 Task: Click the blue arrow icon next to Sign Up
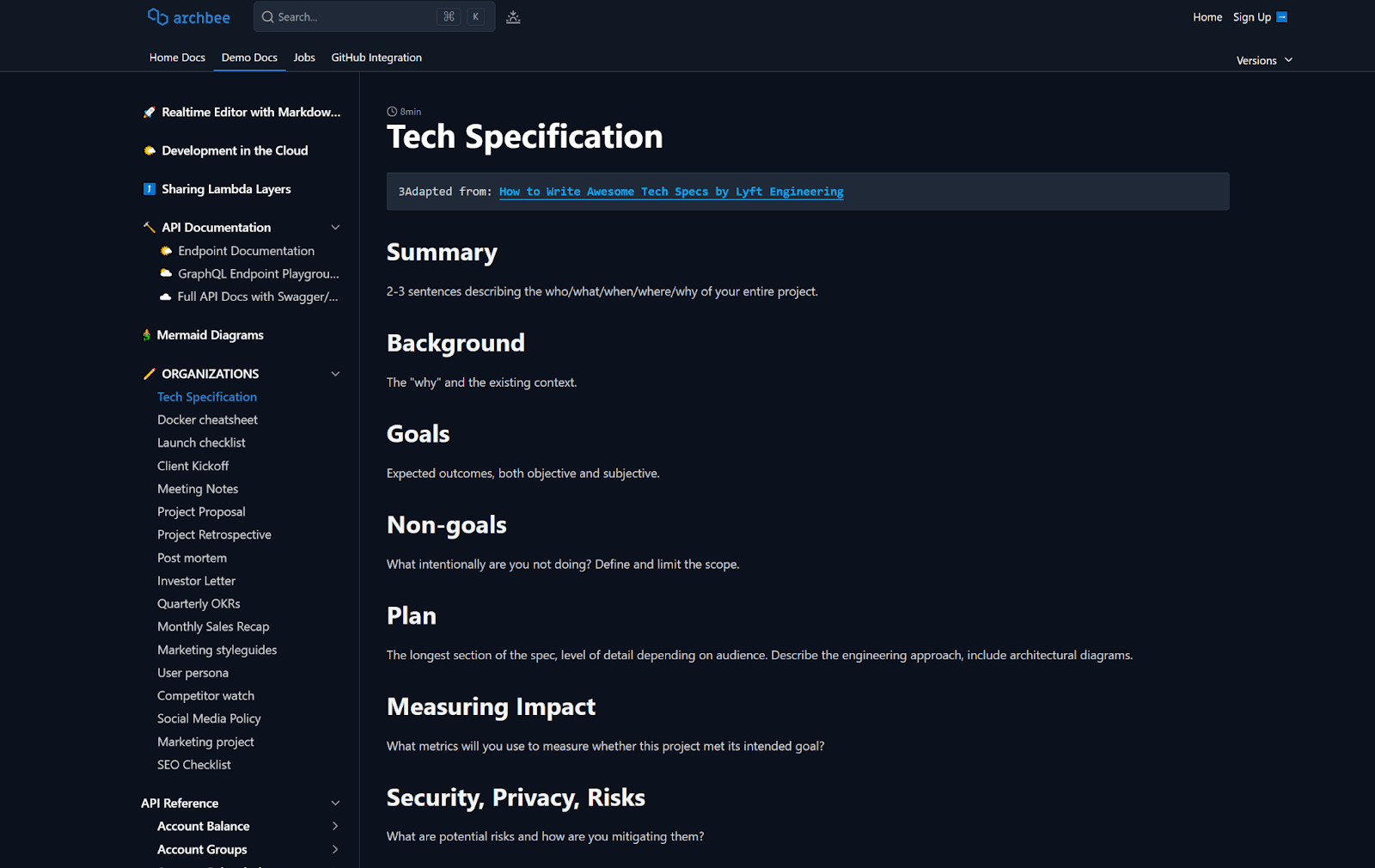tap(1281, 16)
